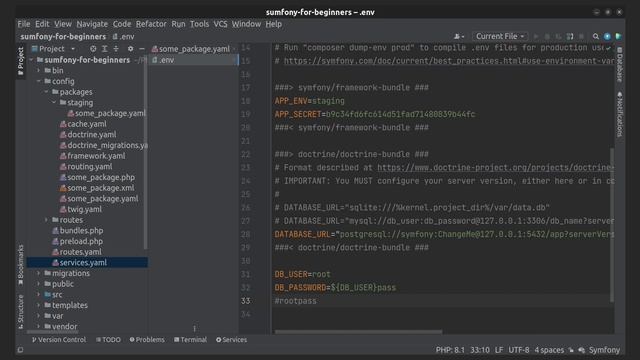Toggle the Structure tool window side button

point(20,311)
